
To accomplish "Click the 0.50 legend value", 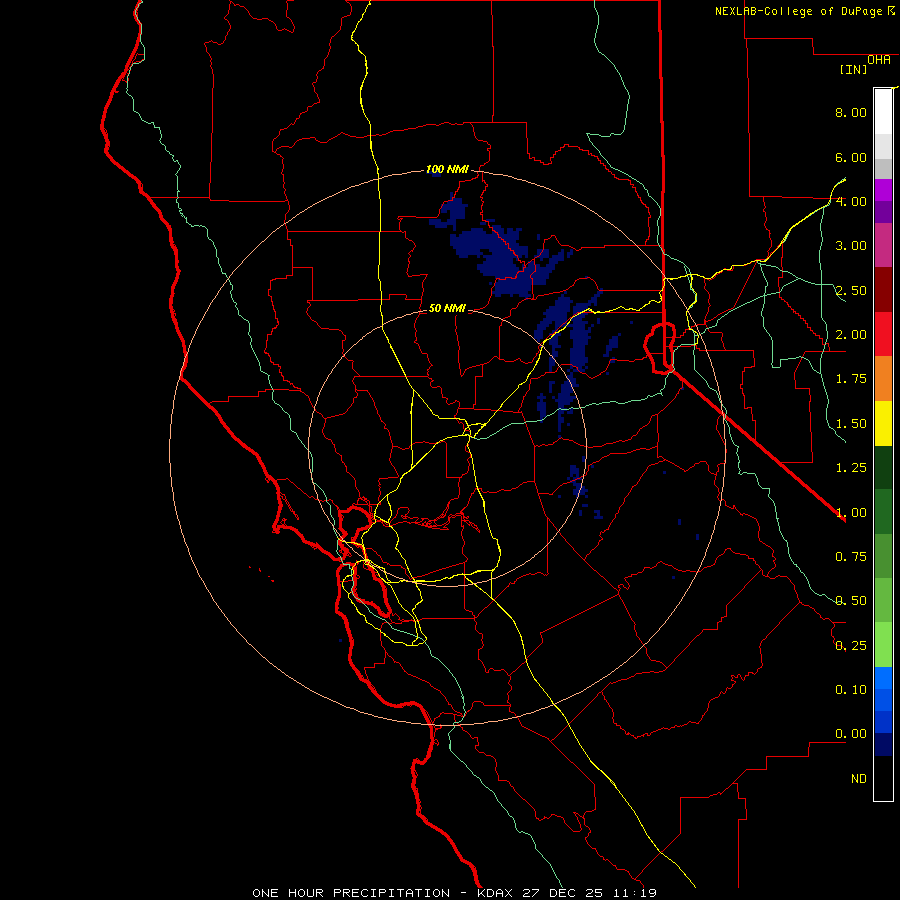I will tap(851, 601).
